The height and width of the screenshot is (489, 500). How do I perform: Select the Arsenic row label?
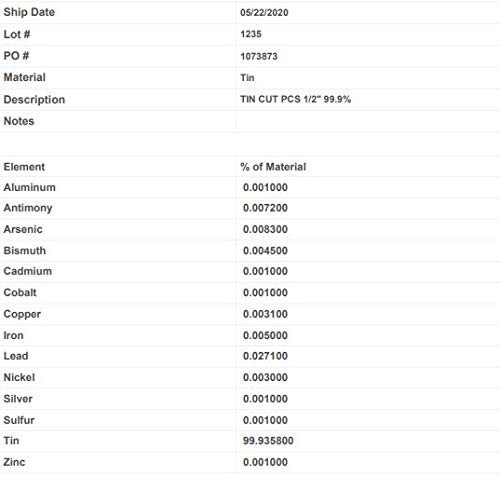point(23,229)
